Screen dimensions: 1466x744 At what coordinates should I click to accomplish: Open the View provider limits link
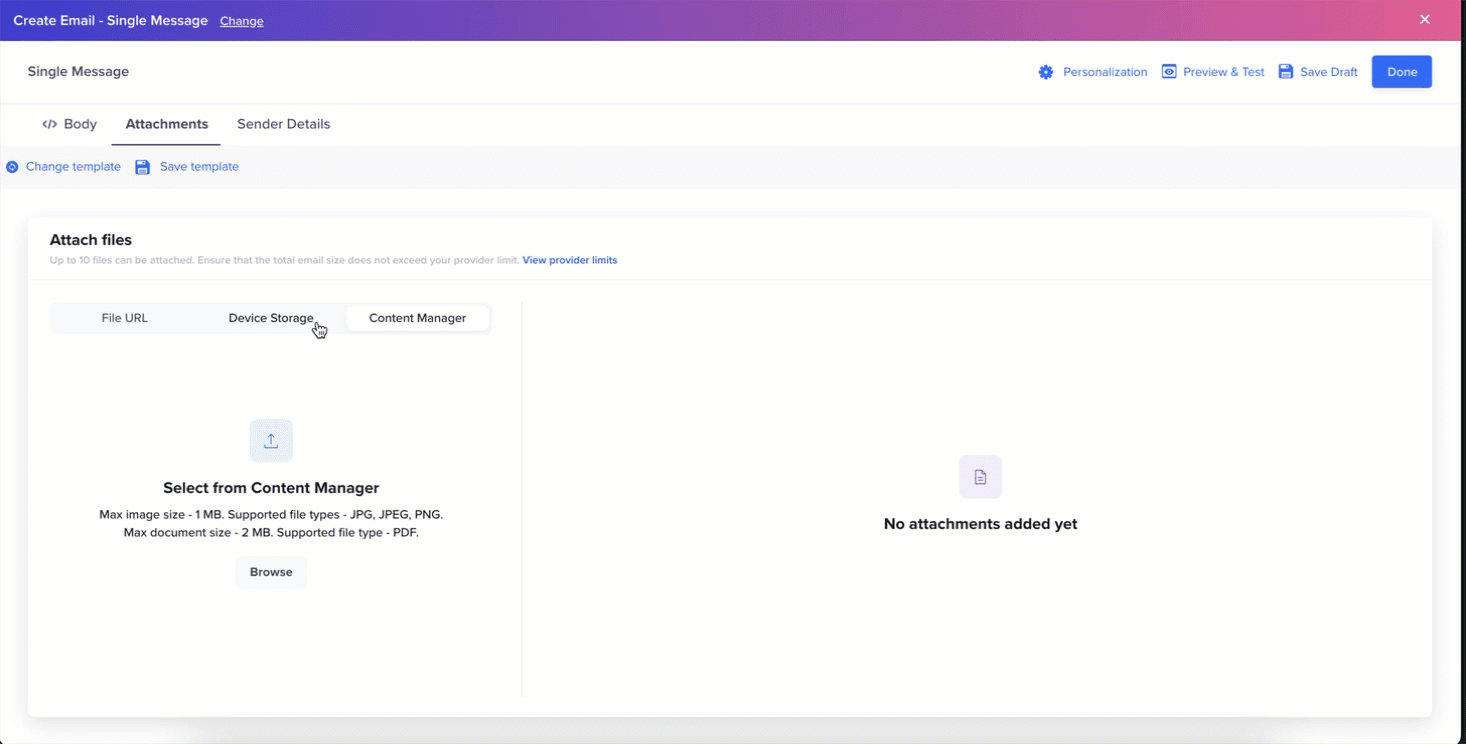pyautogui.click(x=570, y=259)
